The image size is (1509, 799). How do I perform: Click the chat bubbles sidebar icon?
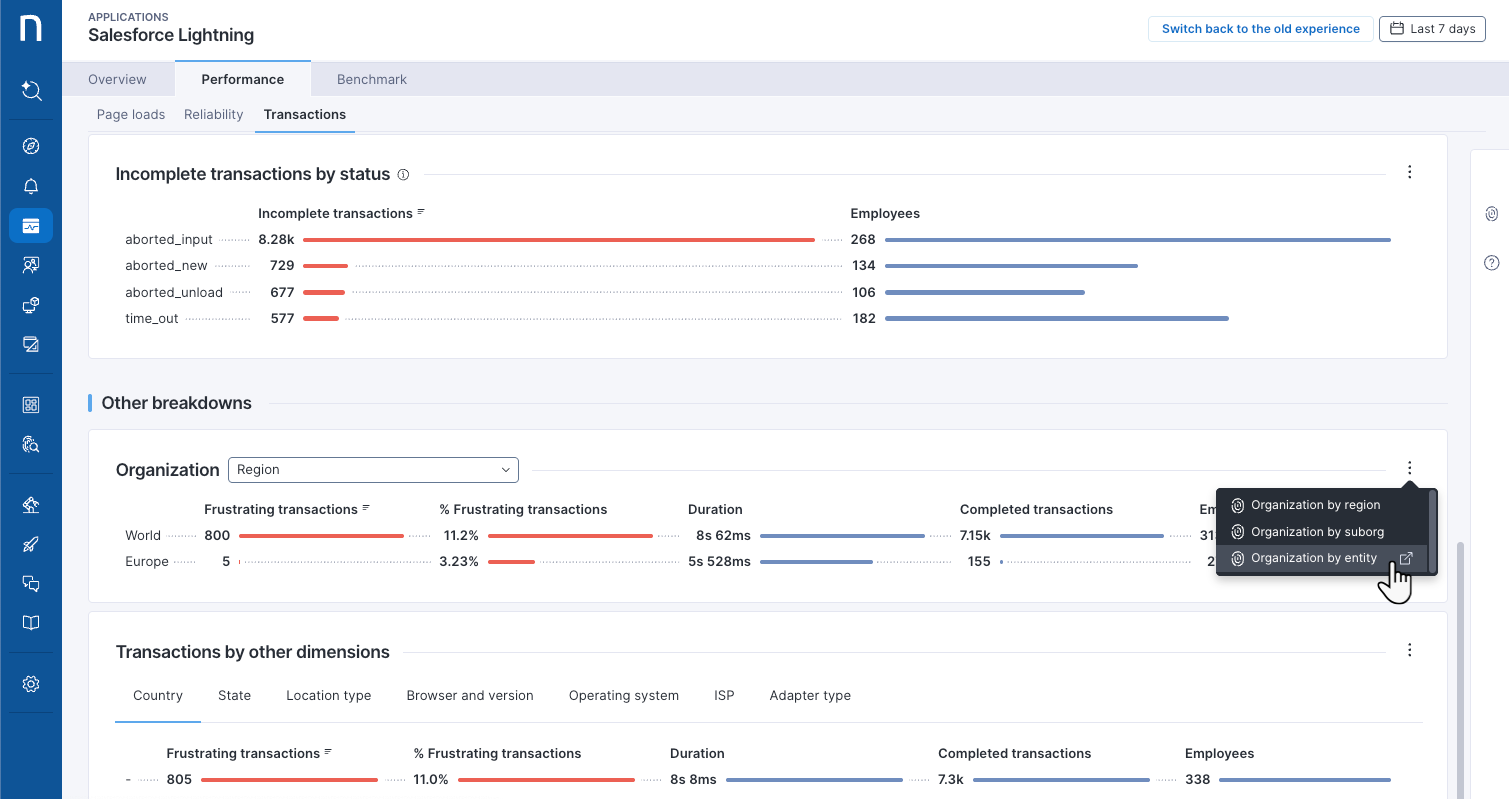point(31,584)
